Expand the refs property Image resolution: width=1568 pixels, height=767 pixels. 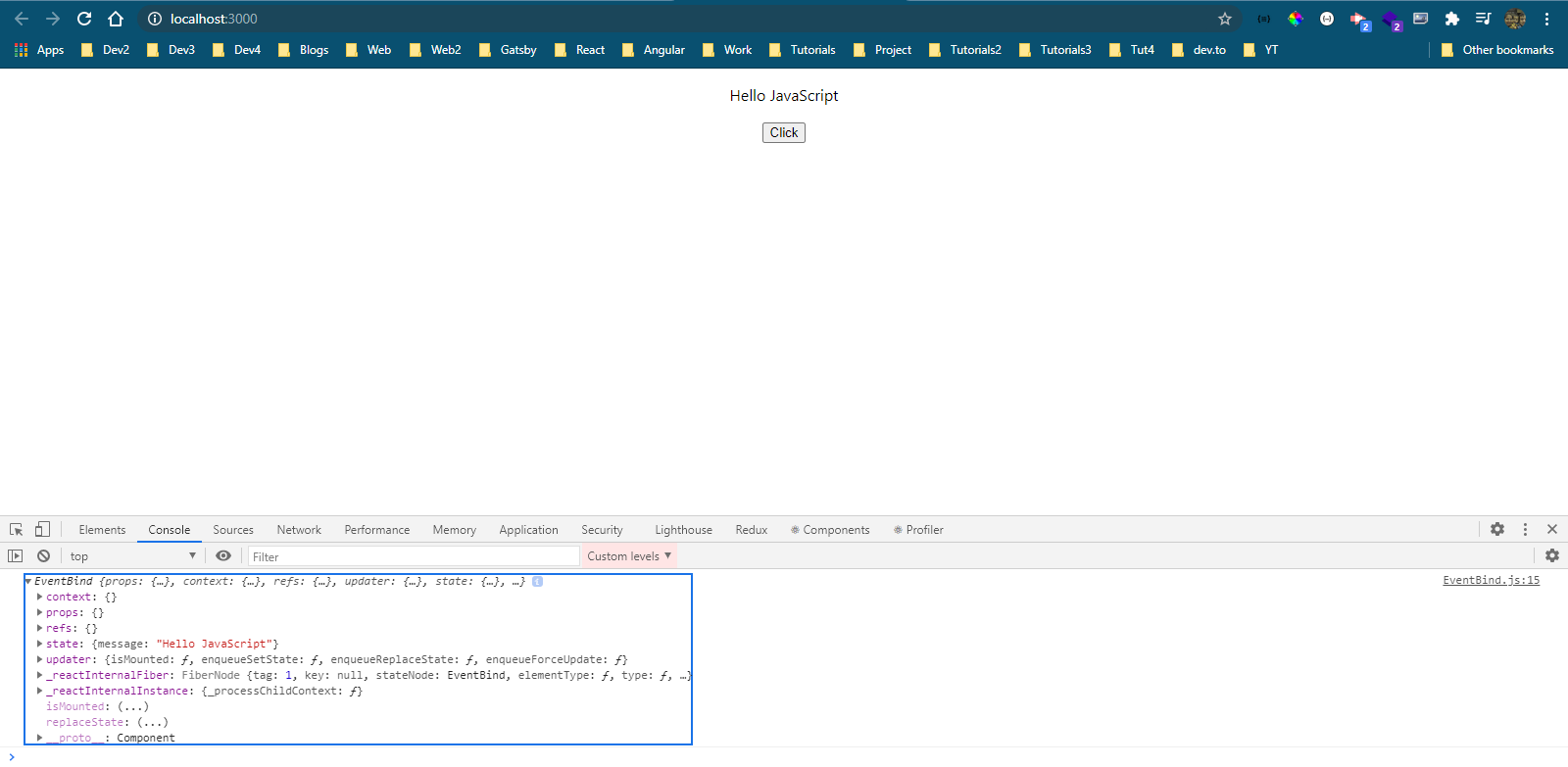pos(39,628)
